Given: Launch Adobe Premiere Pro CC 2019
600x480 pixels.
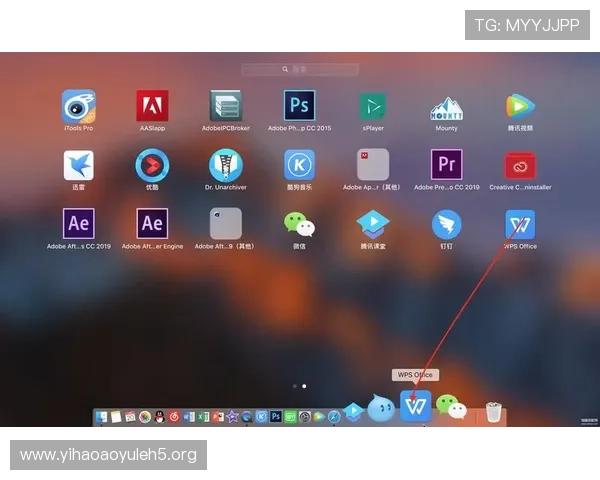Looking at the screenshot, I should pyautogui.click(x=447, y=165).
